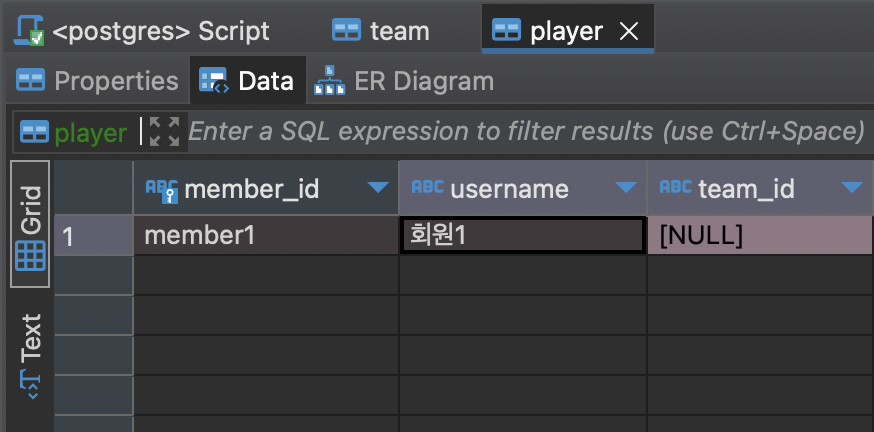Click the Text side tab icon
874x432 pixels.
click(x=31, y=385)
